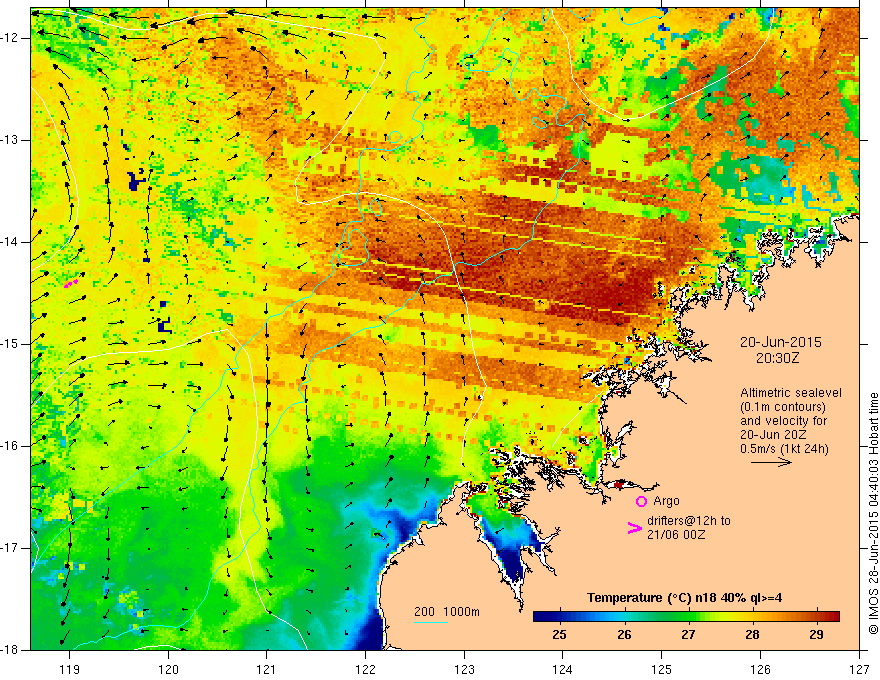Viewport: 880px width, 680px height.
Task: Click the longitude axis label '126'
Action: pyautogui.click(x=760, y=669)
